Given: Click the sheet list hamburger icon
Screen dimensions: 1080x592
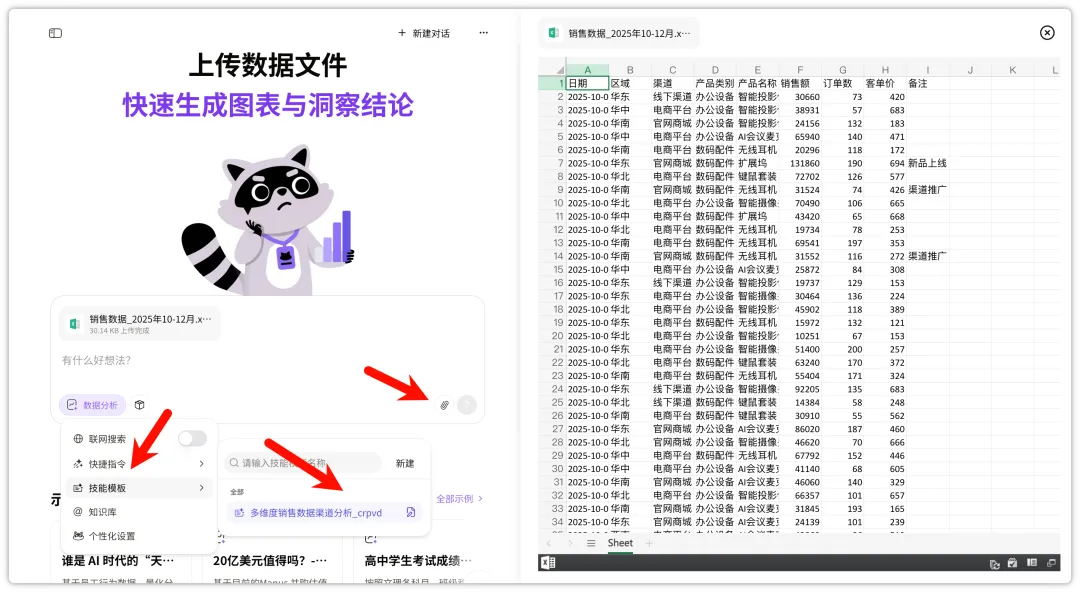Looking at the screenshot, I should [x=590, y=543].
